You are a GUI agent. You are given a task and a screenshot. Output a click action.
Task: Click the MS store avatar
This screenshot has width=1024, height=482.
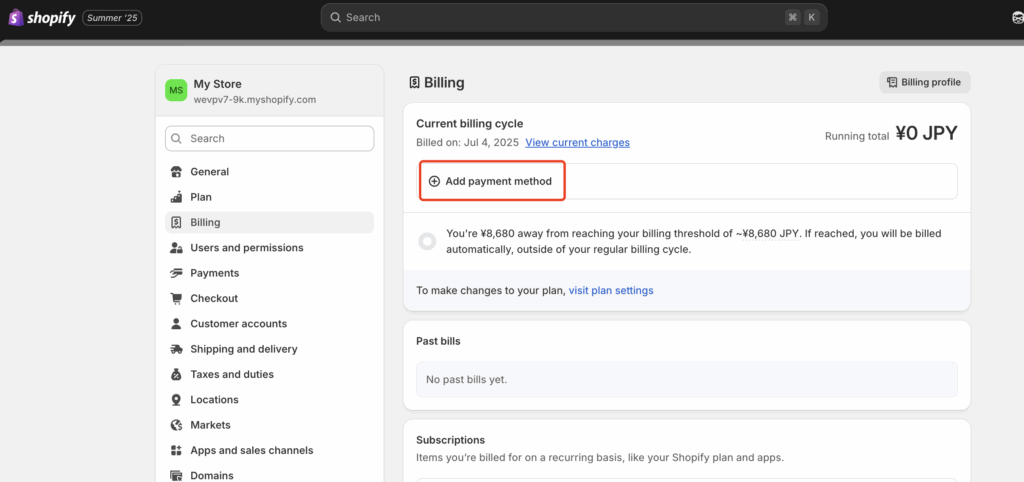pyautogui.click(x=176, y=91)
